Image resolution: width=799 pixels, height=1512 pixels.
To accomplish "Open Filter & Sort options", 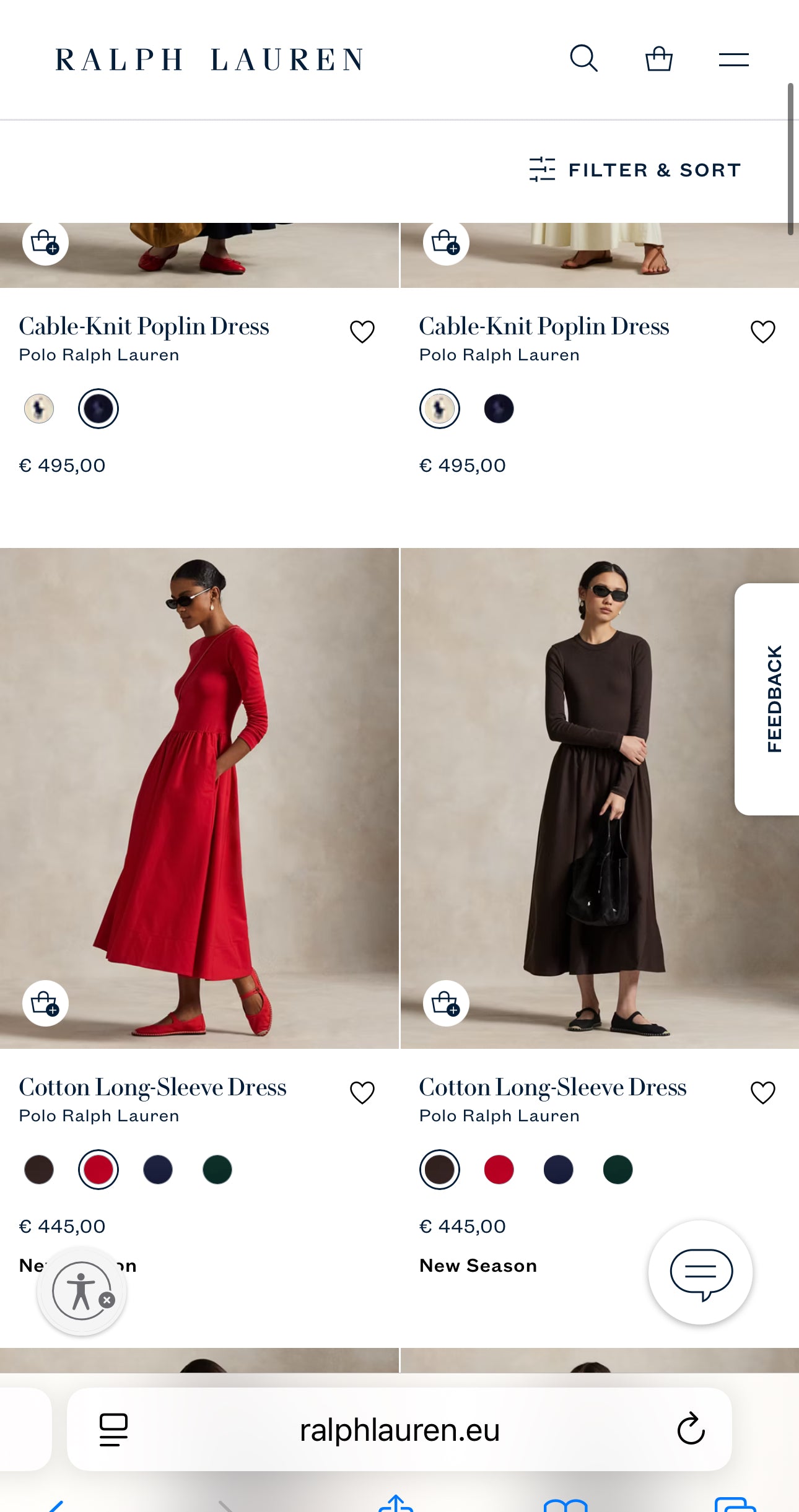I will tap(635, 170).
